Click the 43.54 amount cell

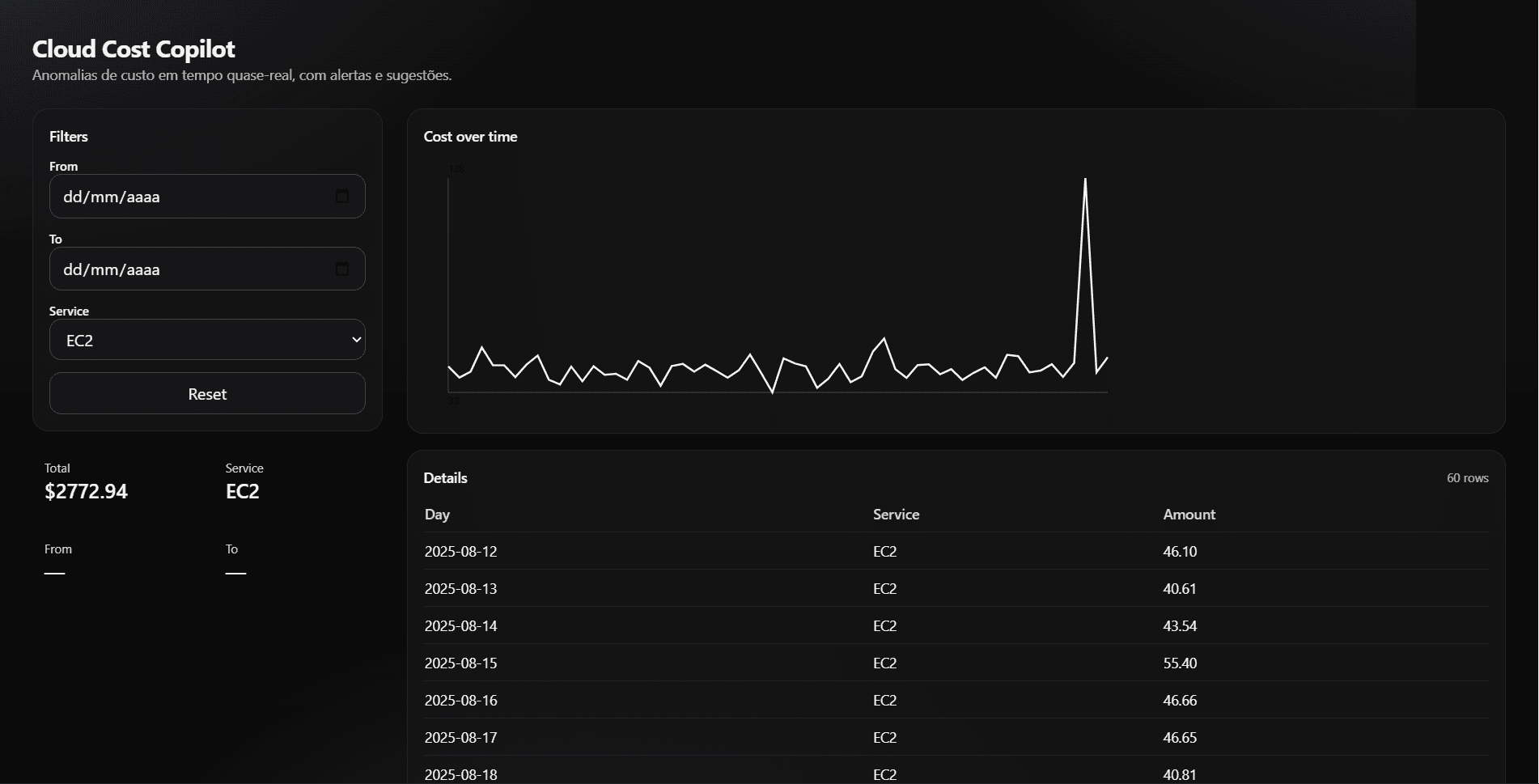(x=1180, y=626)
